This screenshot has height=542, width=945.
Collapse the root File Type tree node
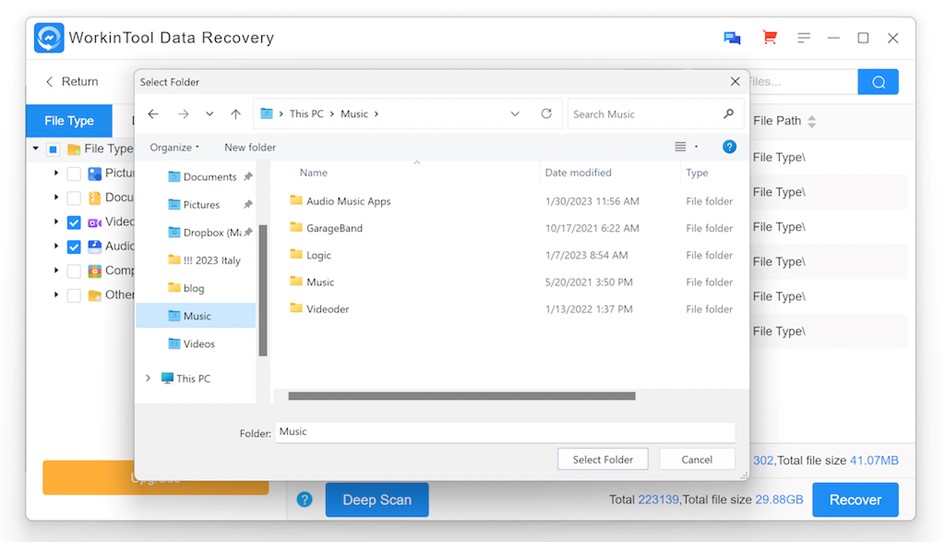click(36, 148)
